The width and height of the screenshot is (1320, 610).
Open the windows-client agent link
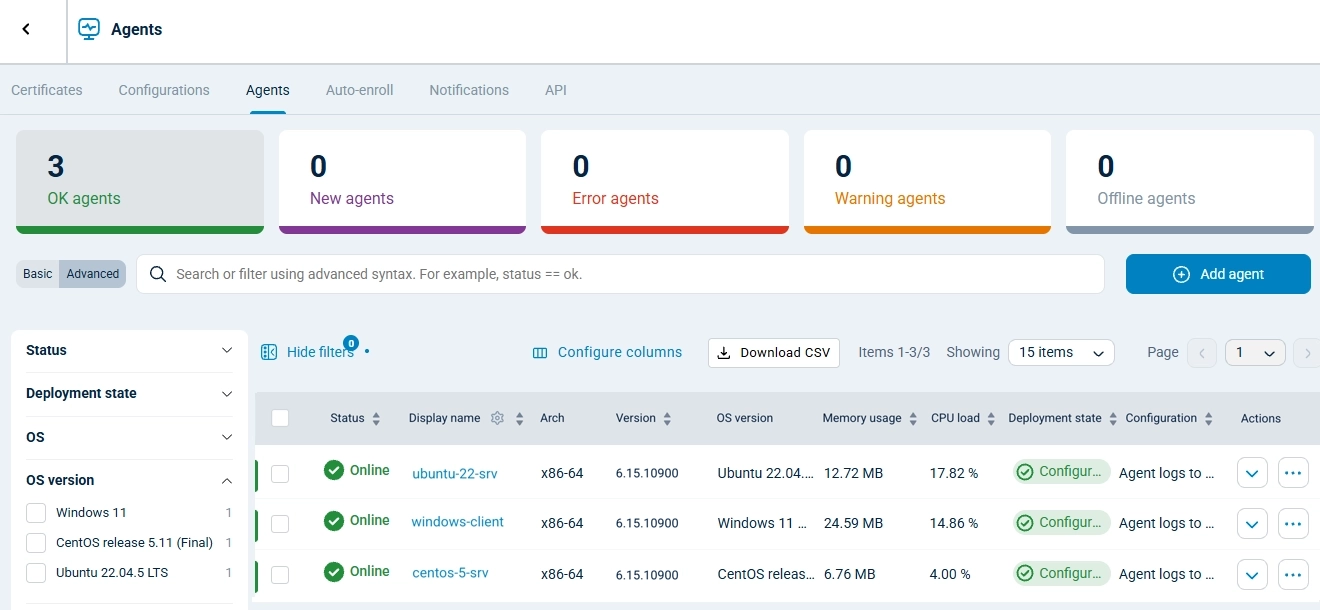pyautogui.click(x=458, y=522)
